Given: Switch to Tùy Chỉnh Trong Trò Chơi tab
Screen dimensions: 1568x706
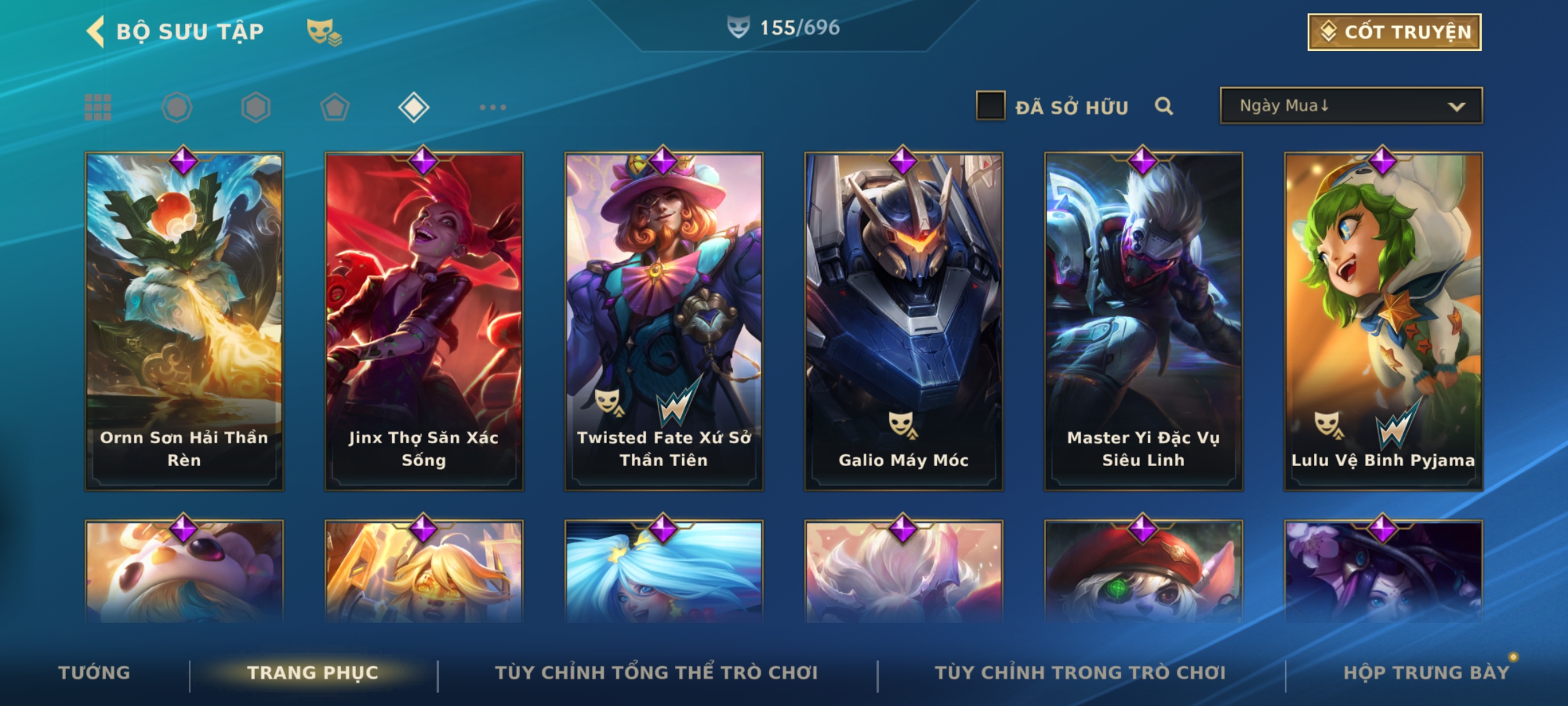Looking at the screenshot, I should click(1080, 673).
